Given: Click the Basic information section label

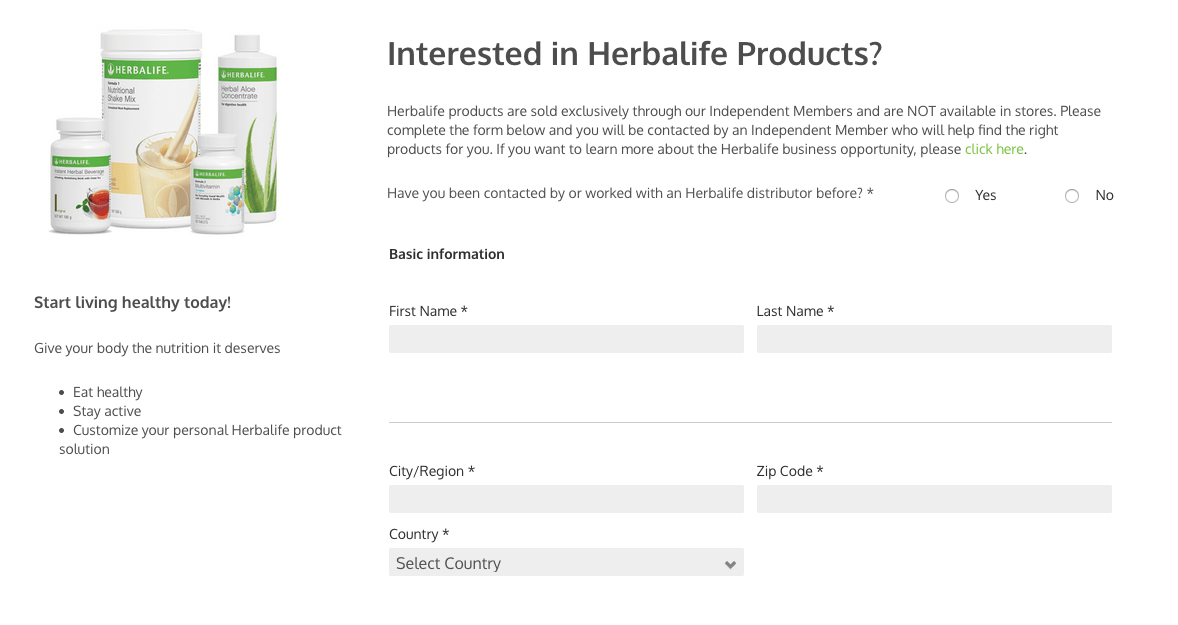Looking at the screenshot, I should pos(447,254).
